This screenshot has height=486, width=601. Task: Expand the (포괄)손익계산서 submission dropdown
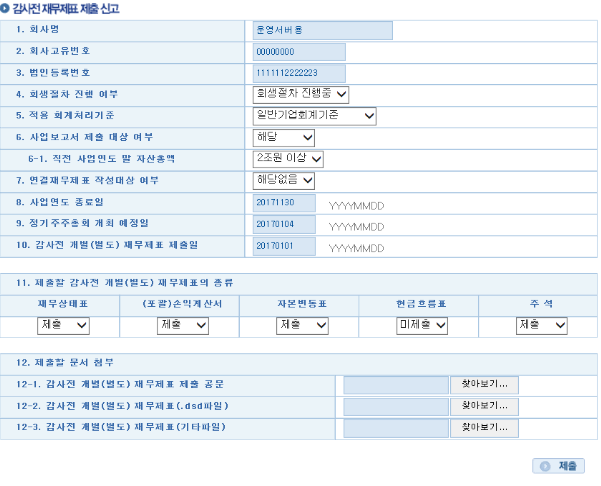(183, 325)
